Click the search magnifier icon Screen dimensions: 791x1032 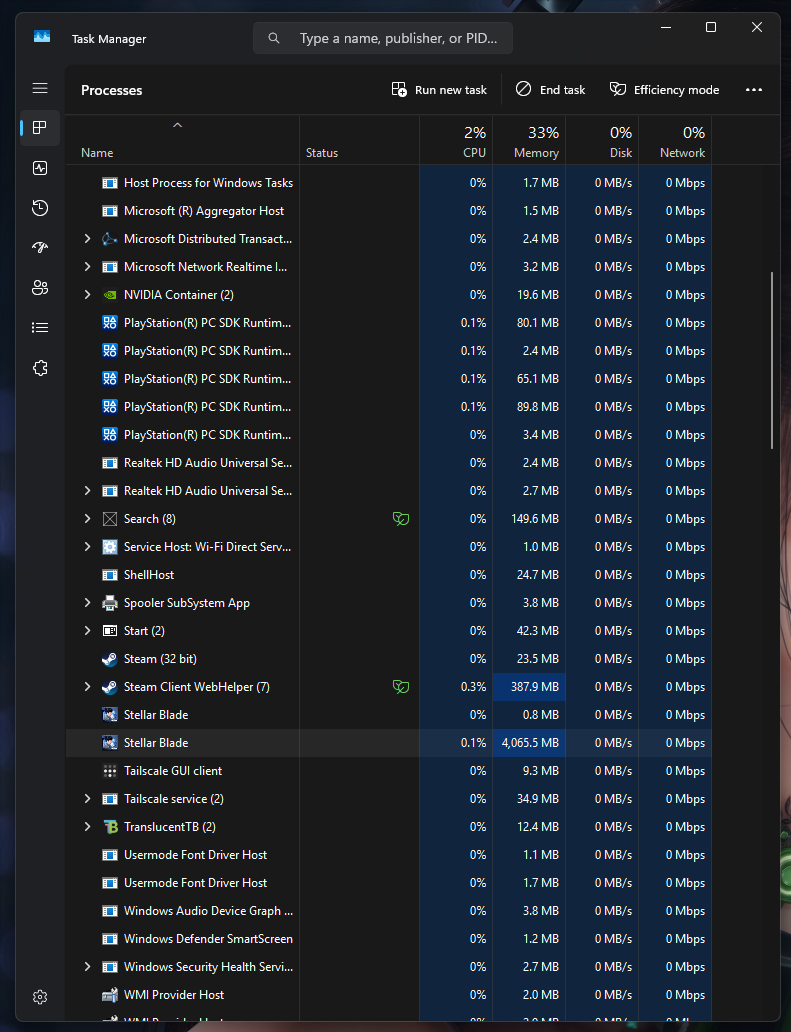tap(274, 38)
